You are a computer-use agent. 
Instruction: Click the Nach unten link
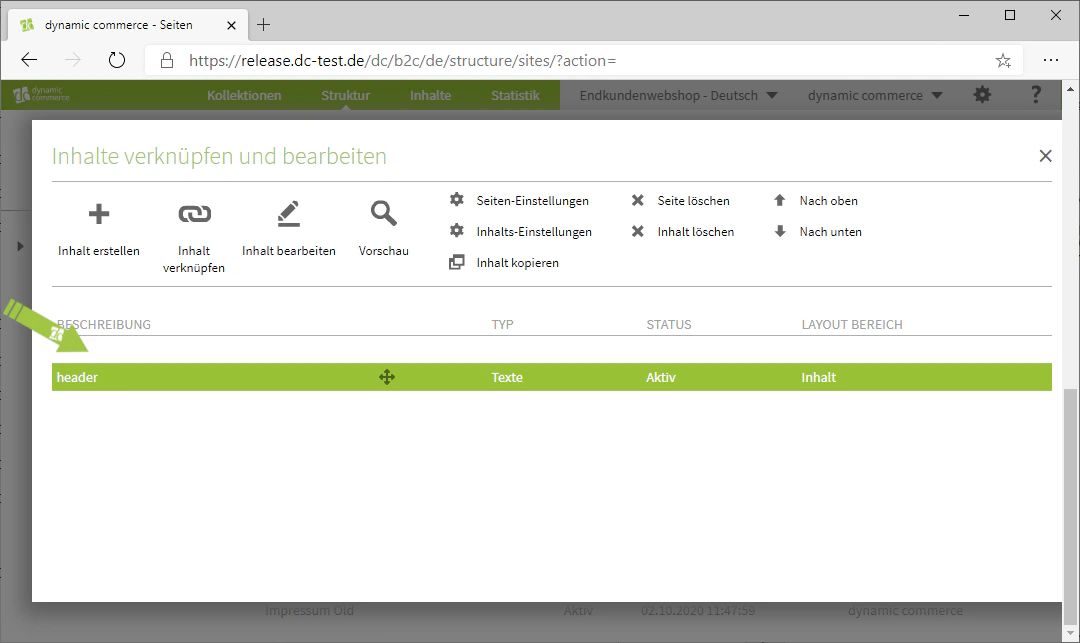tap(831, 232)
